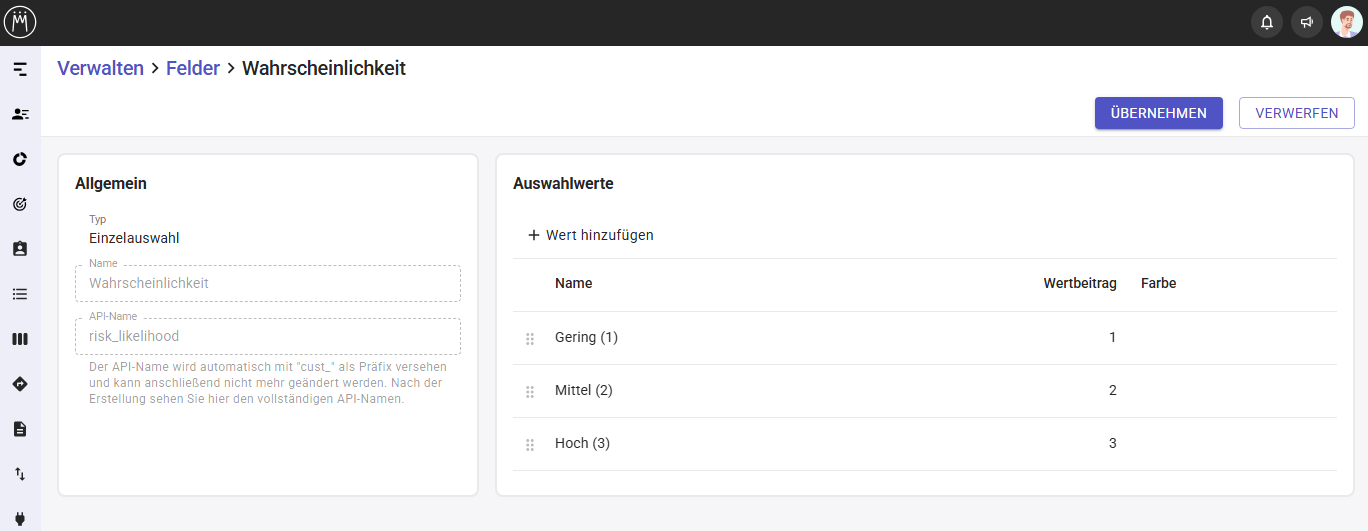Open the announcements megaphone icon
Screen dimensions: 1368x531
(x=1306, y=22)
